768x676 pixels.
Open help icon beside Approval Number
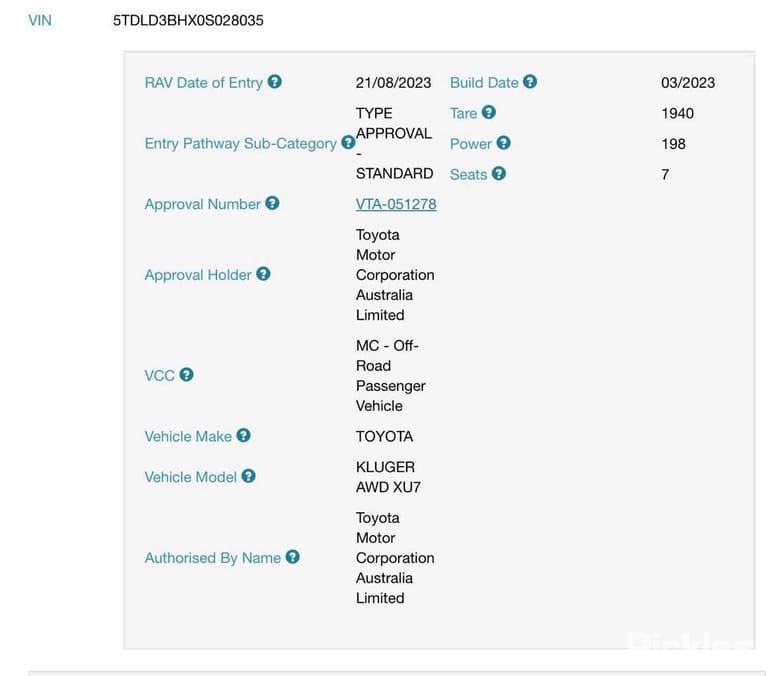coord(272,203)
